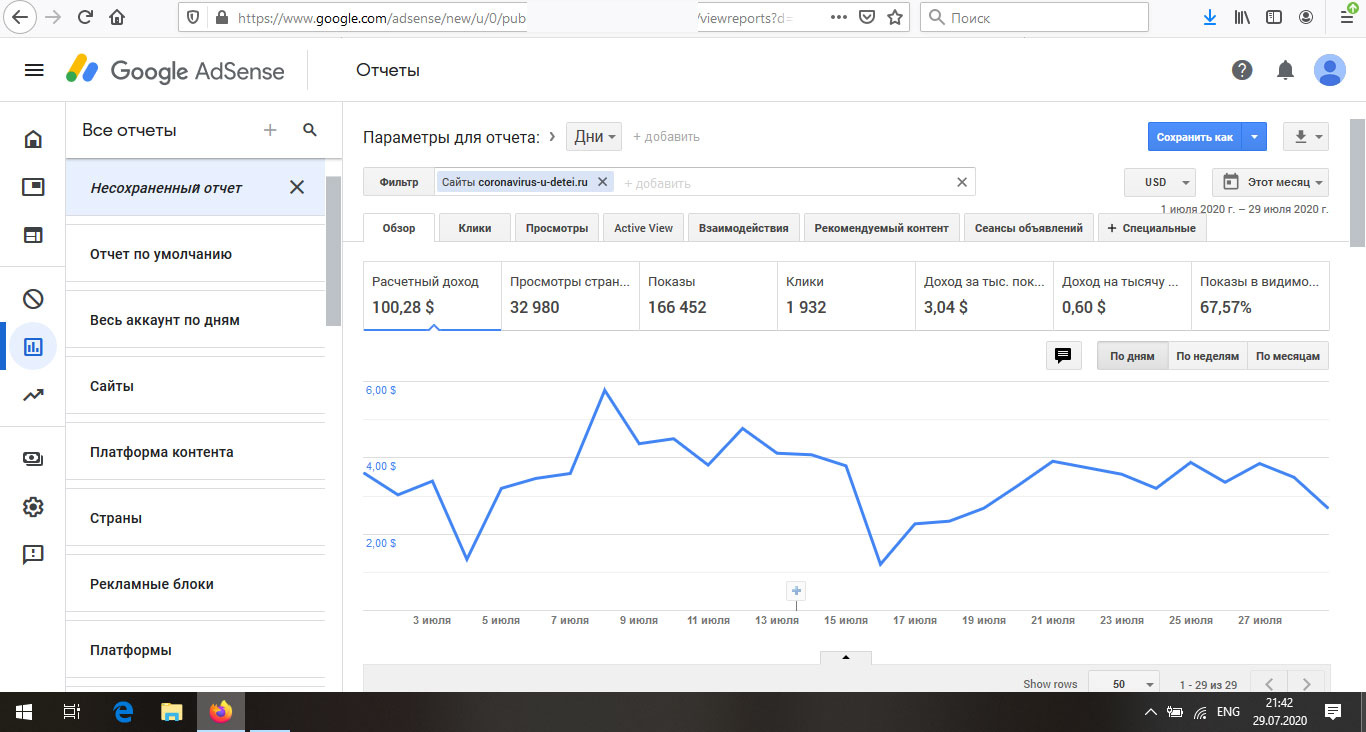Show hidden system tray icons
Image resolution: width=1366 pixels, height=732 pixels.
click(1150, 712)
